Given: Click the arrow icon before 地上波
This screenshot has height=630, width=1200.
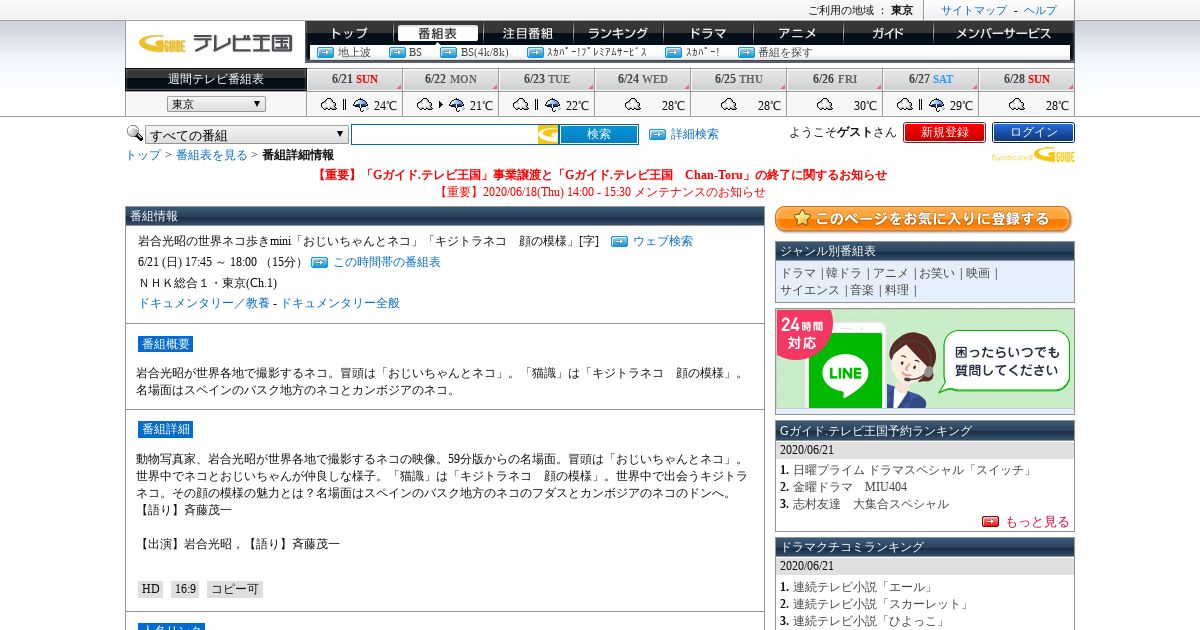Looking at the screenshot, I should (325, 52).
